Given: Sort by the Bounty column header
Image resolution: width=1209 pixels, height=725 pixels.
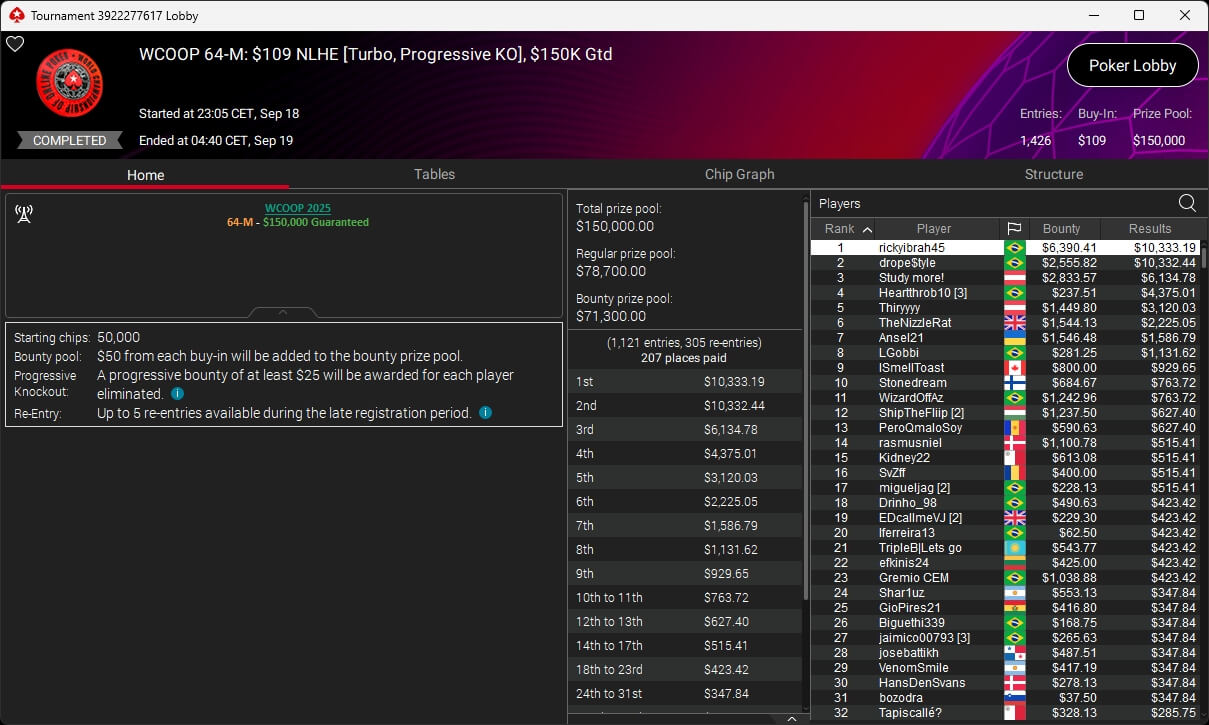Looking at the screenshot, I should pyautogui.click(x=1063, y=229).
